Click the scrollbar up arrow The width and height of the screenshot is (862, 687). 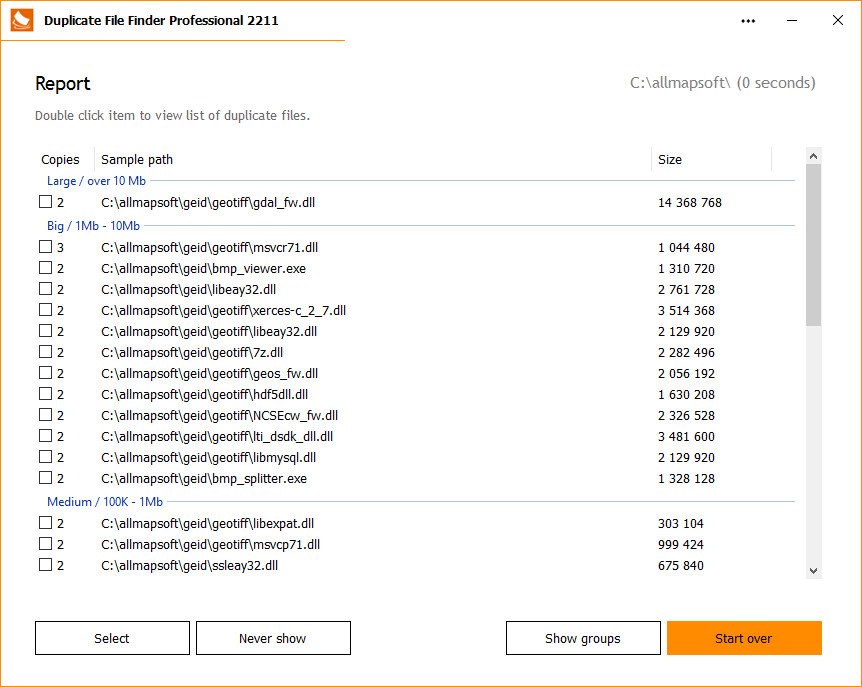point(814,156)
